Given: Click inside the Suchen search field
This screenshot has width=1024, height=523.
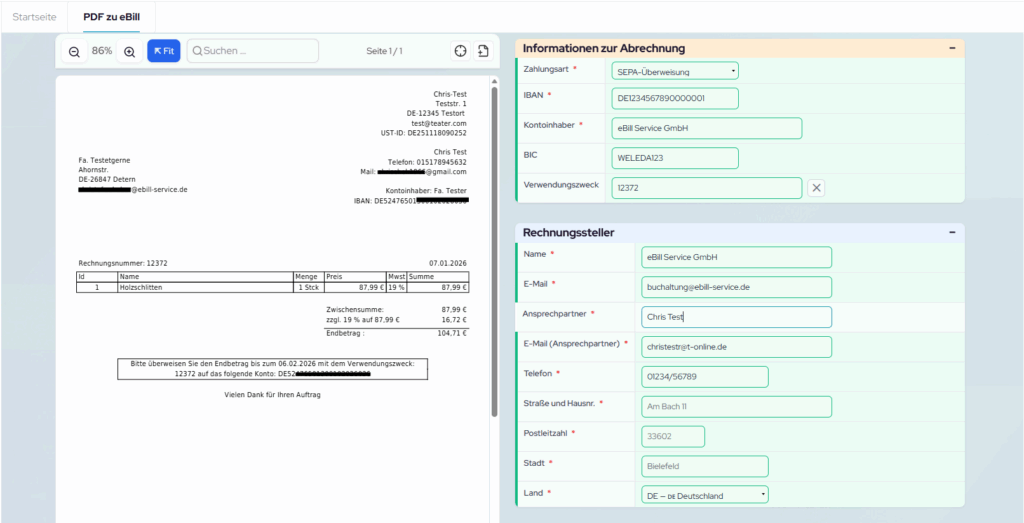Looking at the screenshot, I should coord(253,51).
